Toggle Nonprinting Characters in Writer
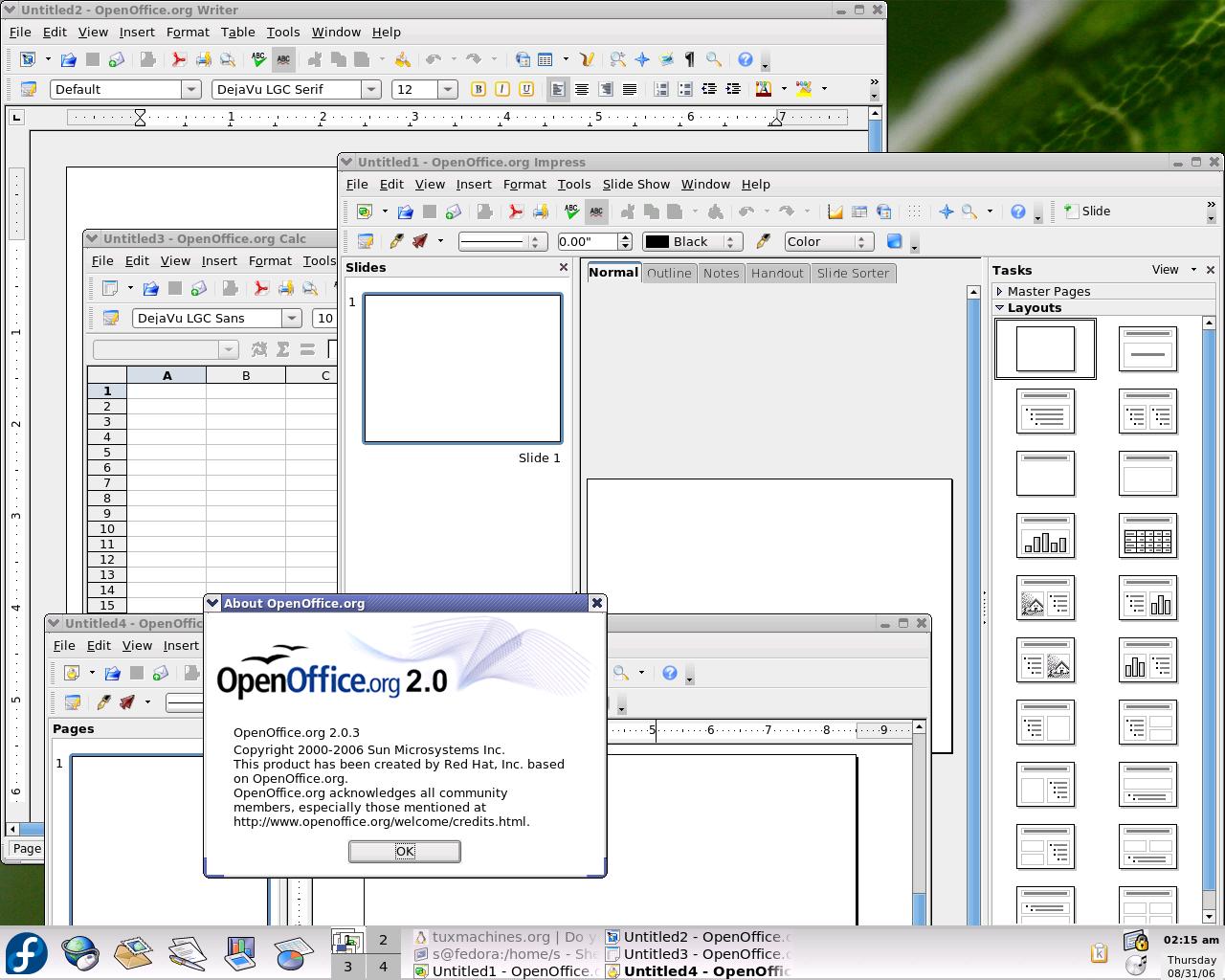The height and width of the screenshot is (980, 1225). click(690, 59)
